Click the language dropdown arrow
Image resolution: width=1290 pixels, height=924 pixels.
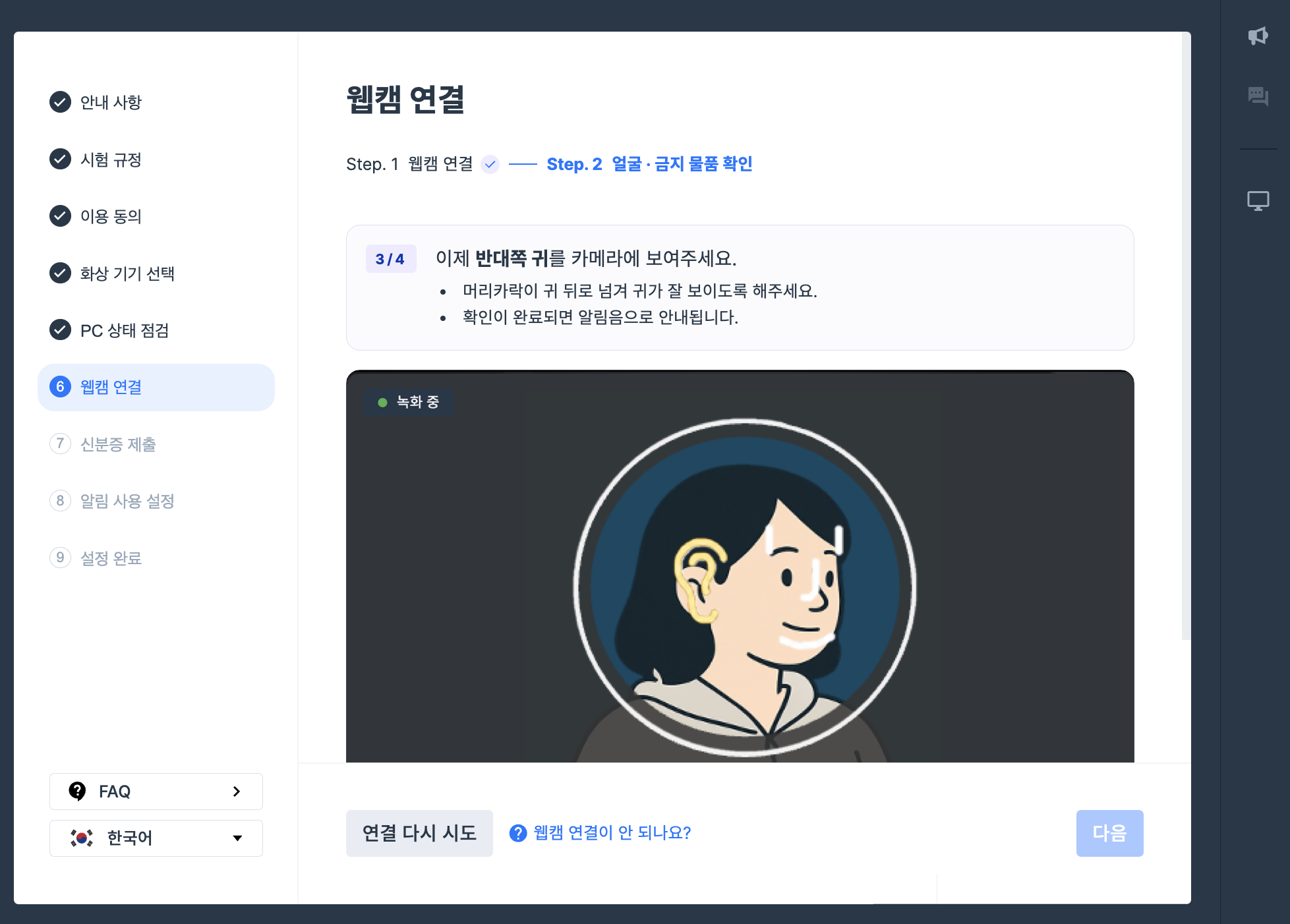pyautogui.click(x=237, y=838)
